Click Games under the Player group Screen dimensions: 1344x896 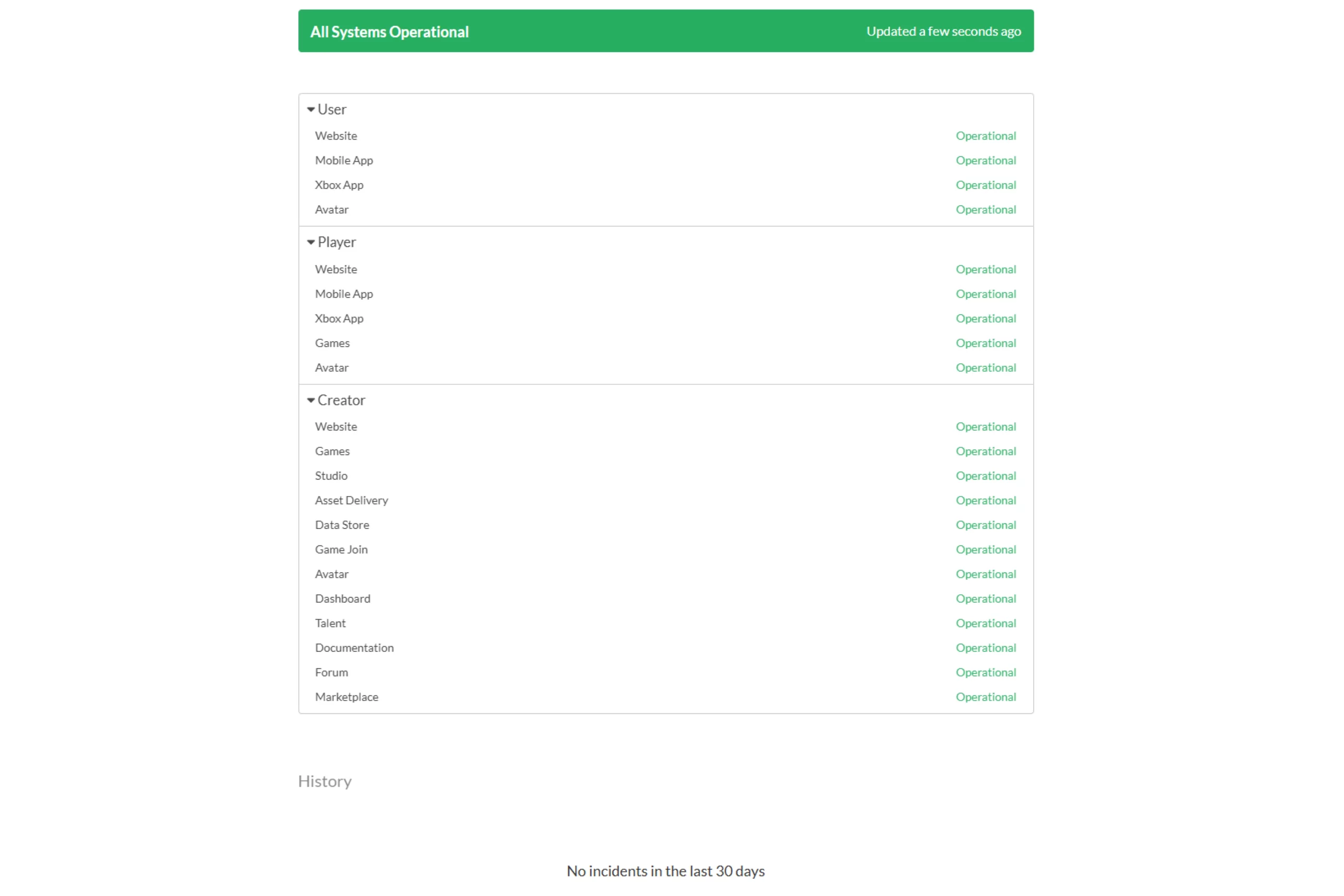332,343
